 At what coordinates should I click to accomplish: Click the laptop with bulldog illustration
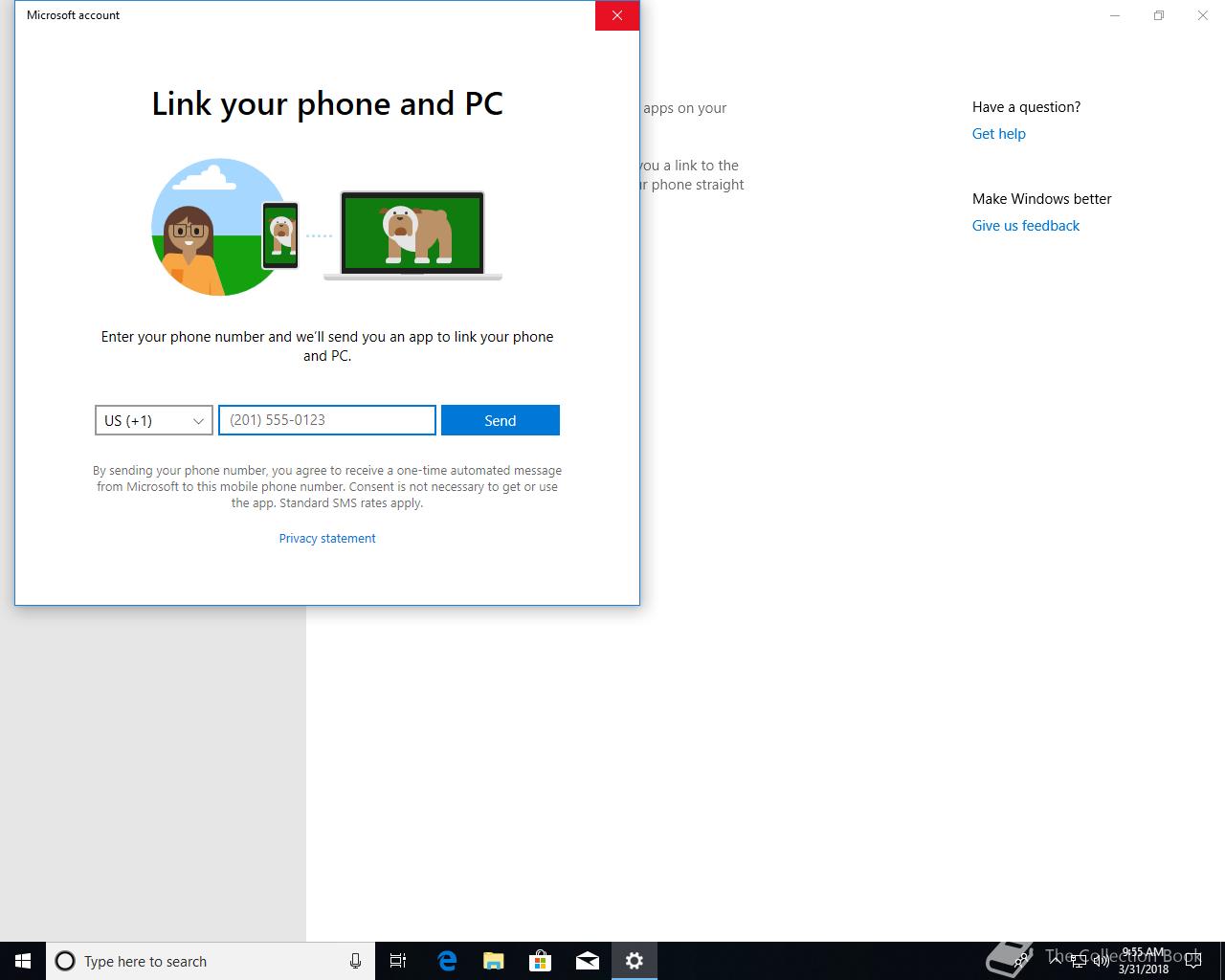412,235
